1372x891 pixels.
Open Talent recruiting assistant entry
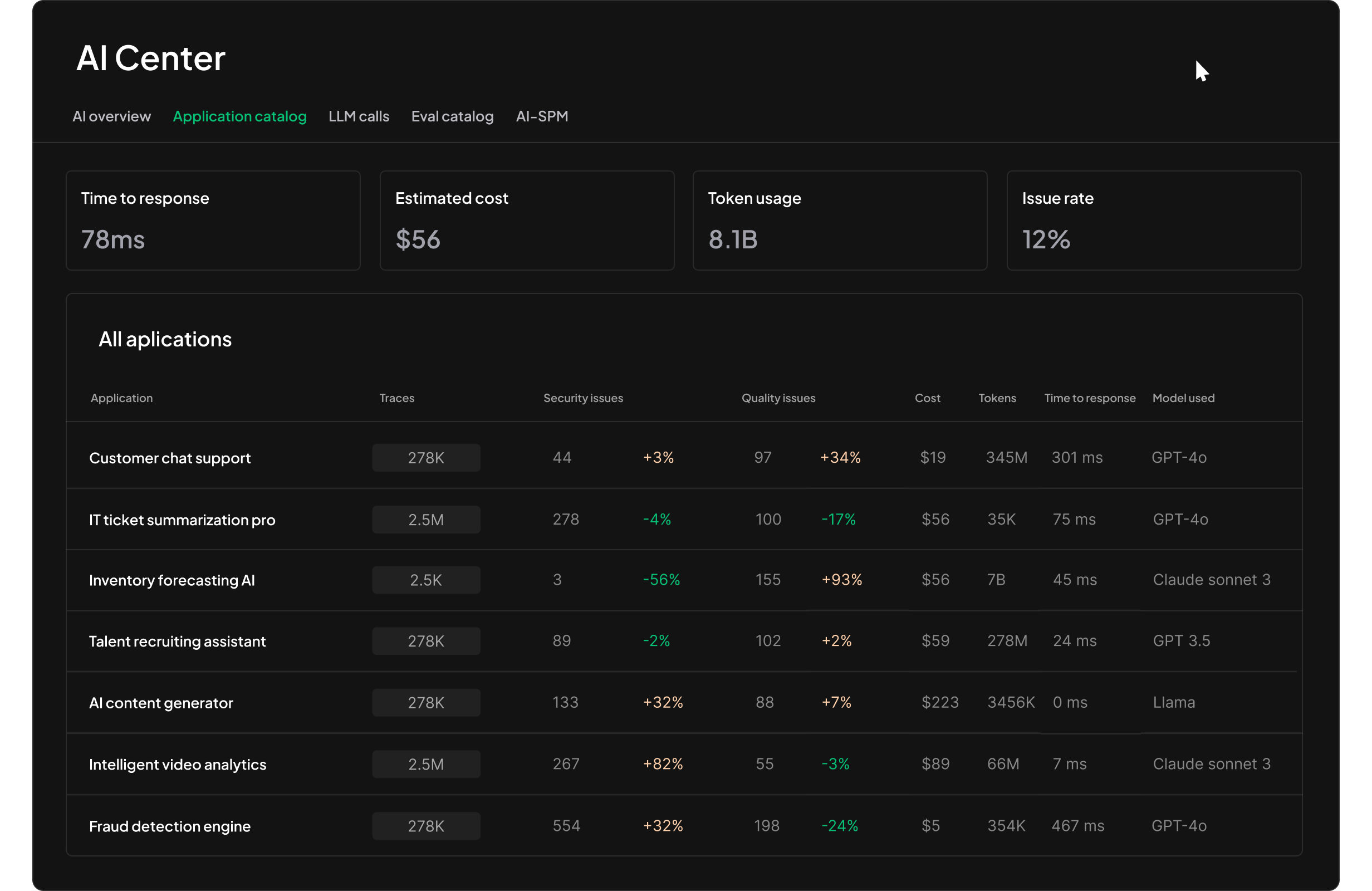177,642
